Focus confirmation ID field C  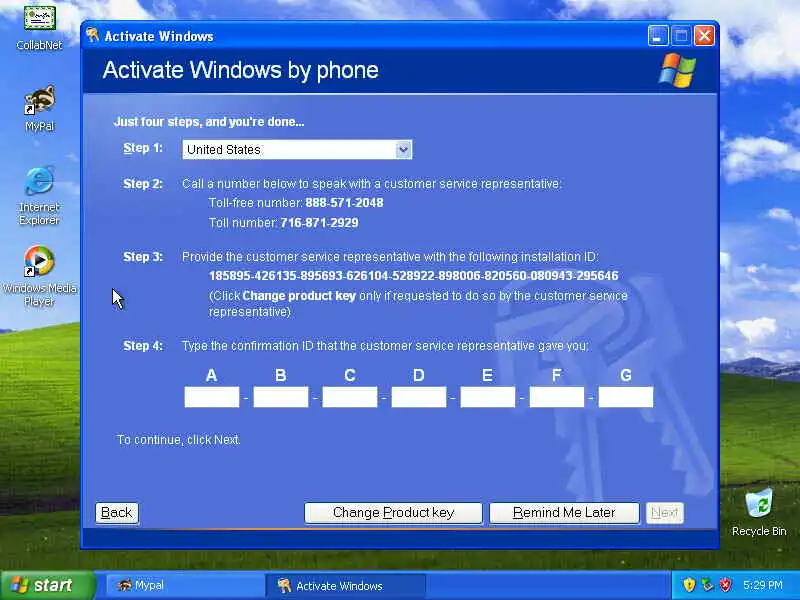tap(350, 397)
